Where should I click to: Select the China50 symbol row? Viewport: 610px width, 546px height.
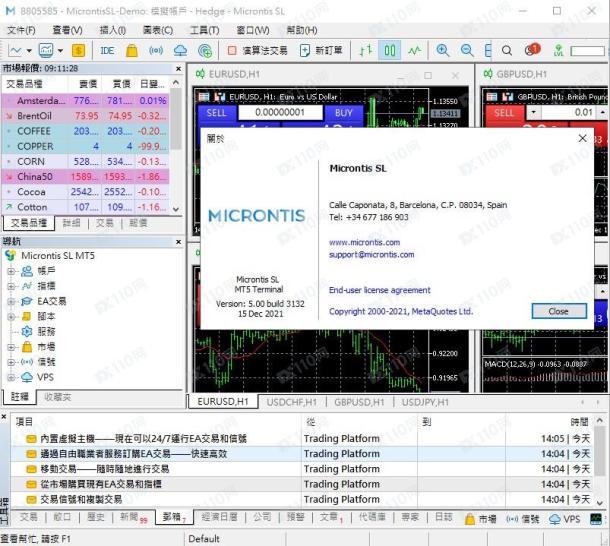point(86,177)
